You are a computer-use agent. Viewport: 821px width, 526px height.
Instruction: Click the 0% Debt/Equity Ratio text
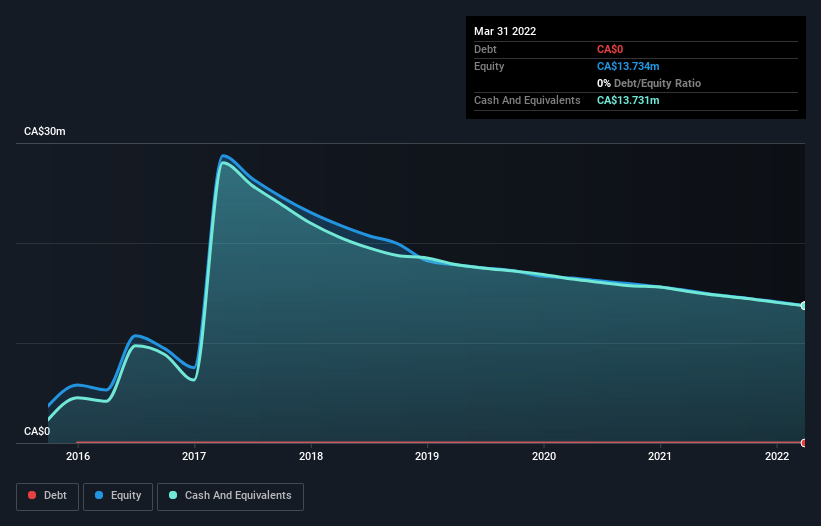[649, 83]
